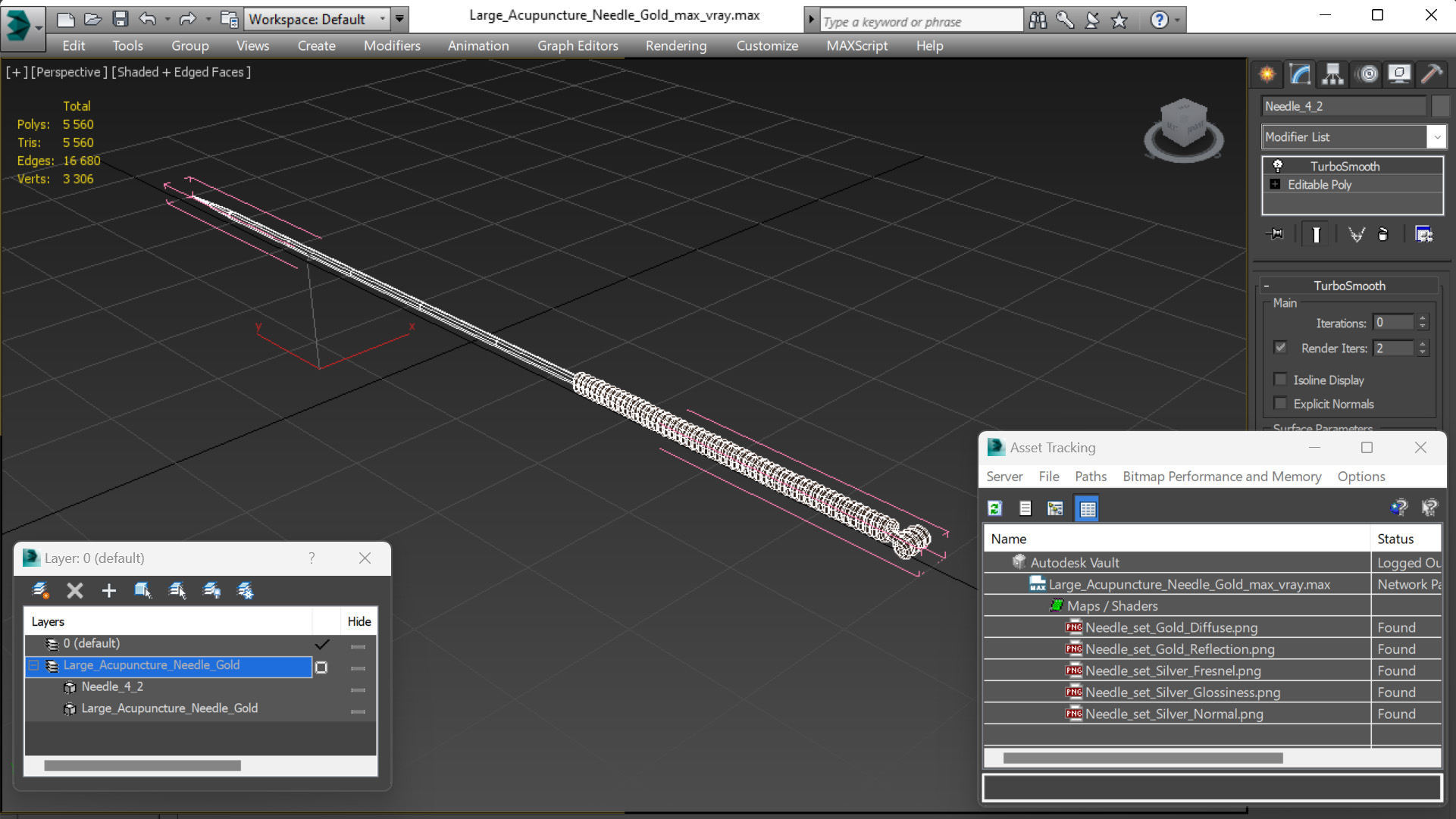This screenshot has height=819, width=1456.
Task: Click the viewport [+] menu label
Action: click(x=17, y=72)
